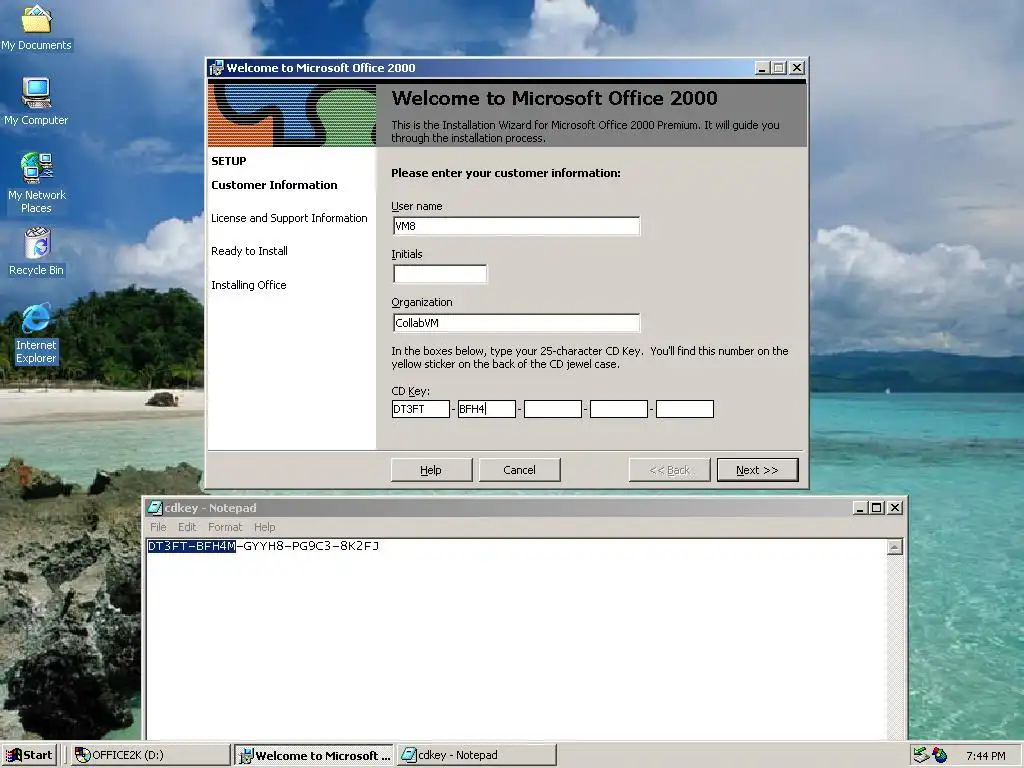1024x768 pixels.
Task: Switch to OFFICE2K (D:) taskbar window
Action: click(150, 755)
